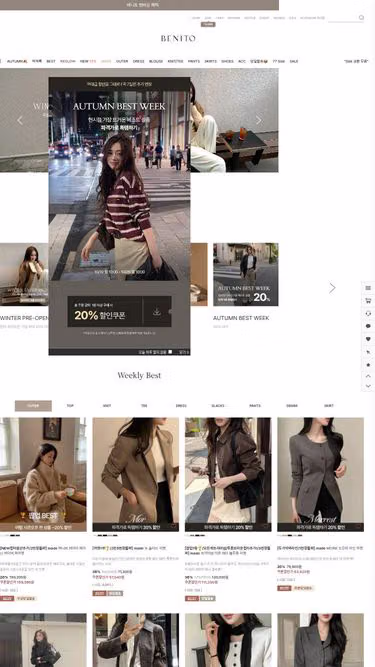Go to previous slide of main banner

20,120
